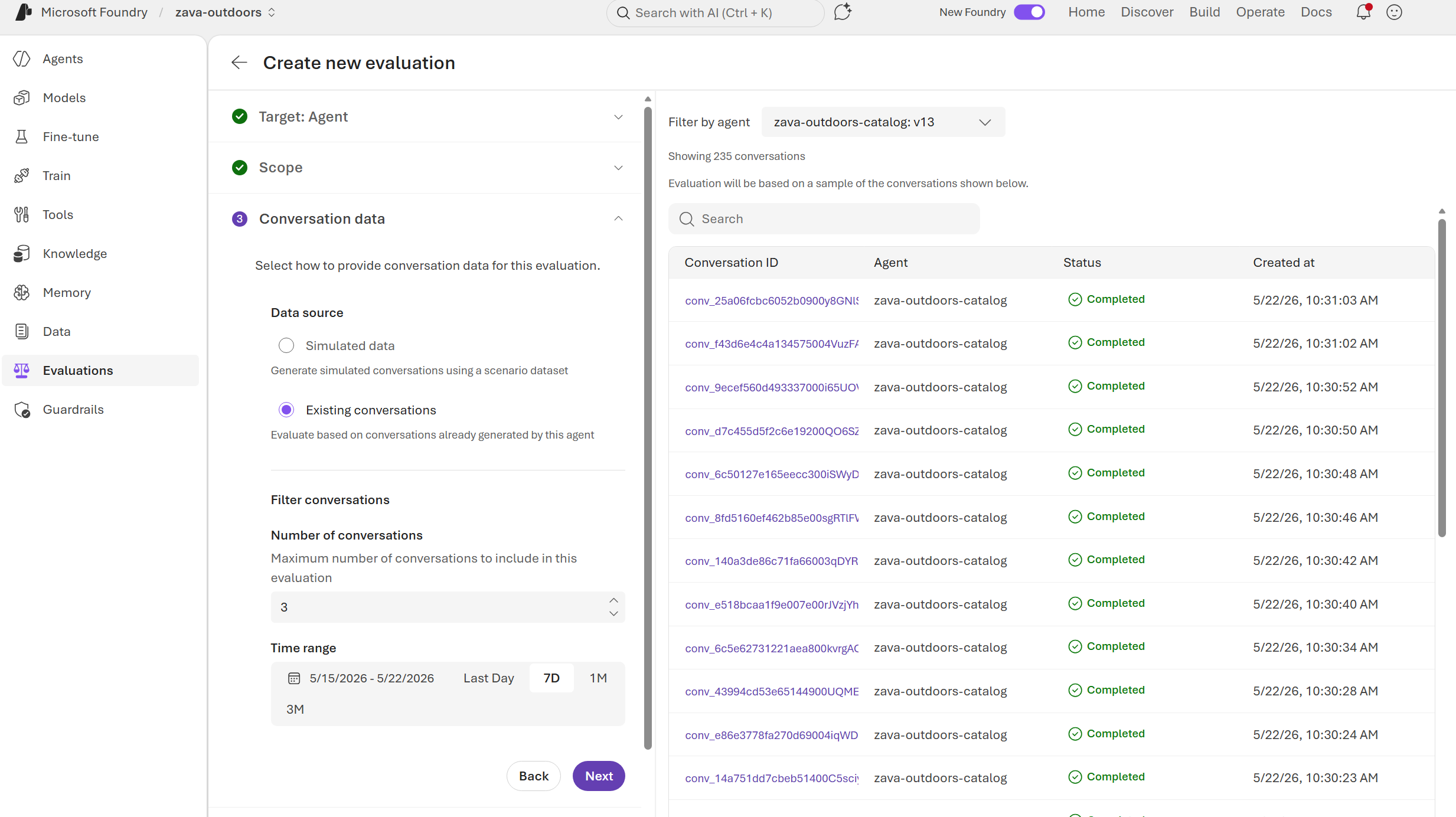Open conversation conv_e518bcaa1f9e007e00rJVzjYh
The width and height of the screenshot is (1456, 817).
772,604
